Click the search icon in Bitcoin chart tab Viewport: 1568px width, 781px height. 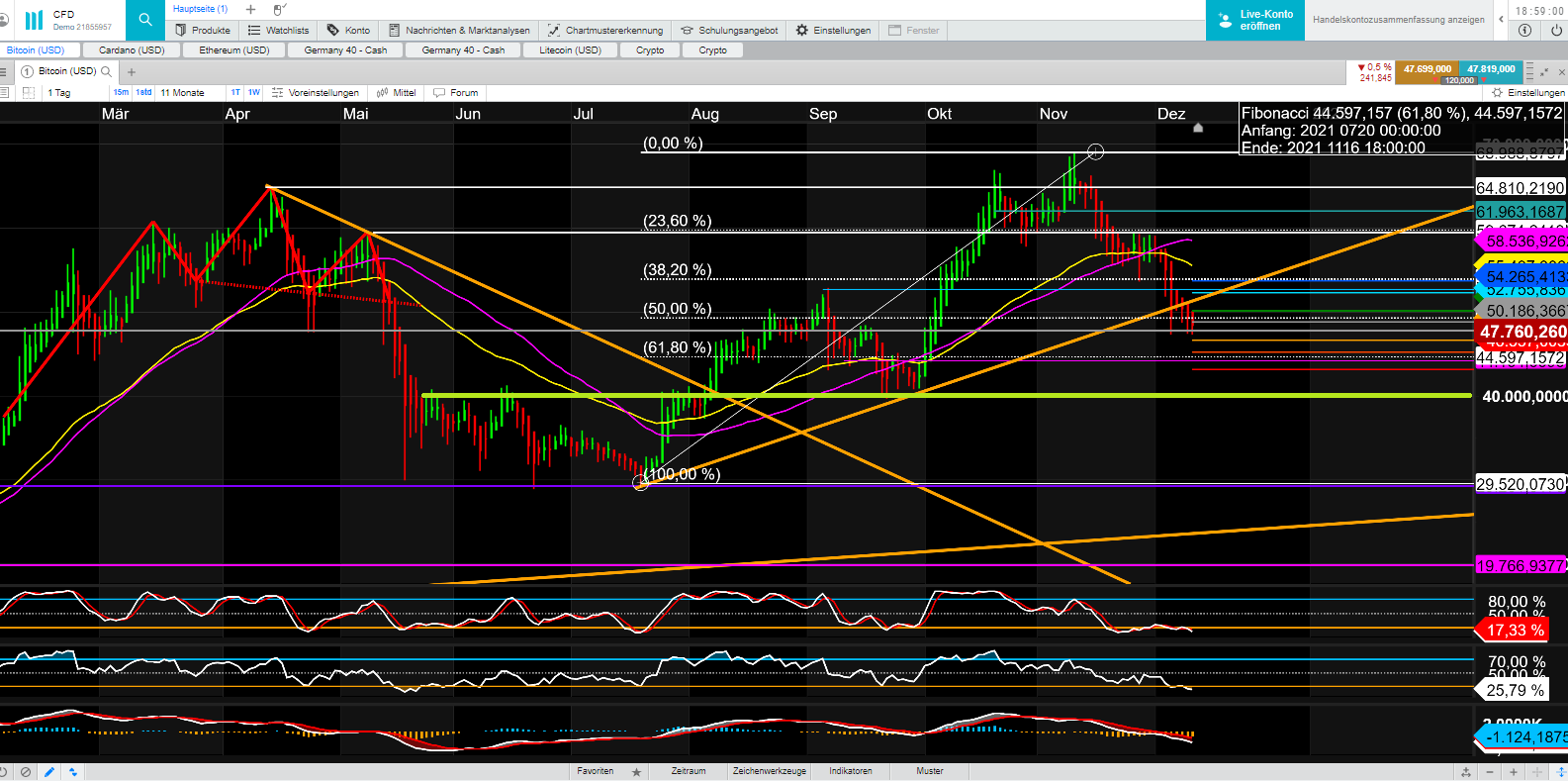click(107, 71)
